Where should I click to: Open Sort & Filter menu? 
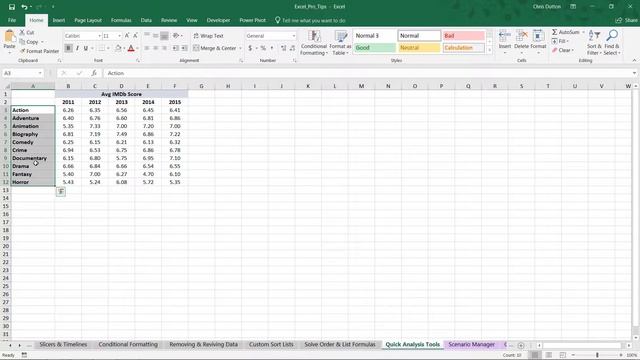tap(594, 42)
